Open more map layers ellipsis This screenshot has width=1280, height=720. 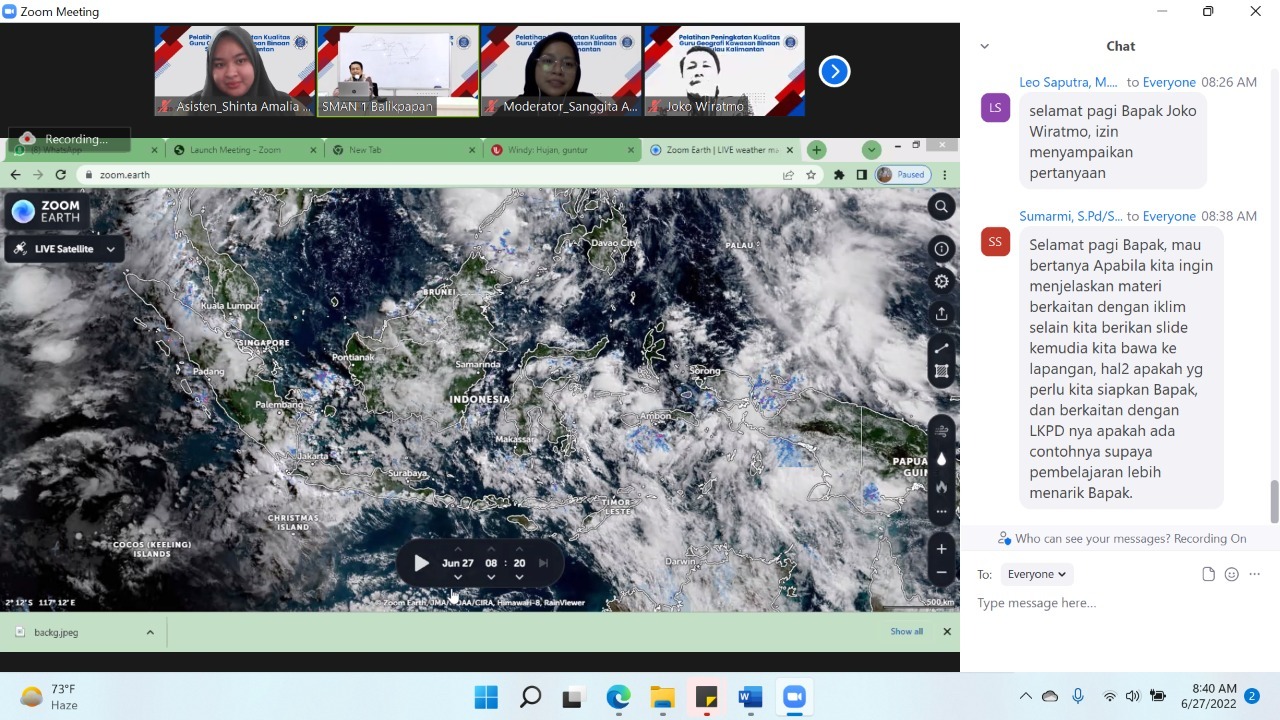click(x=941, y=512)
